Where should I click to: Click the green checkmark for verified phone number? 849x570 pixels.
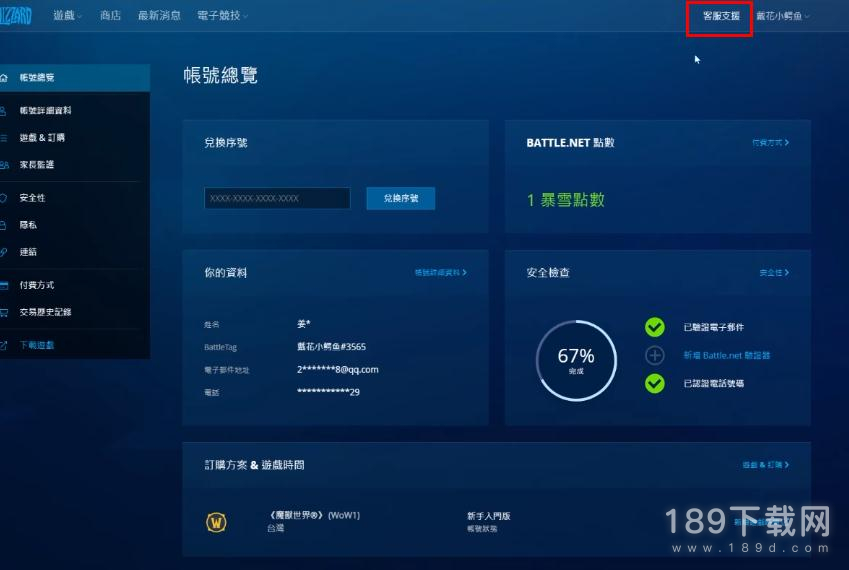pos(655,383)
